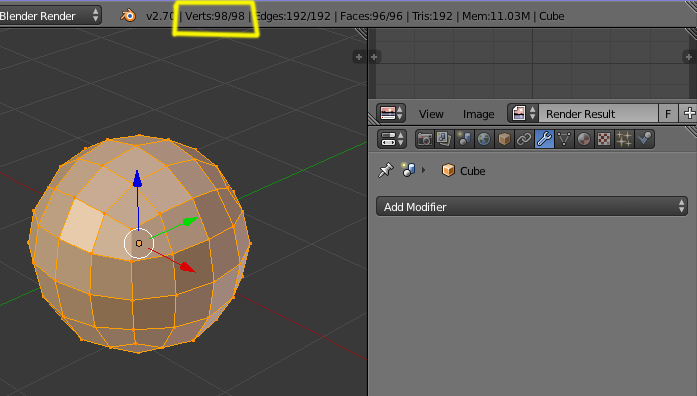Open the View menu in image editor
Screen dimensions: 697x396
(431, 114)
